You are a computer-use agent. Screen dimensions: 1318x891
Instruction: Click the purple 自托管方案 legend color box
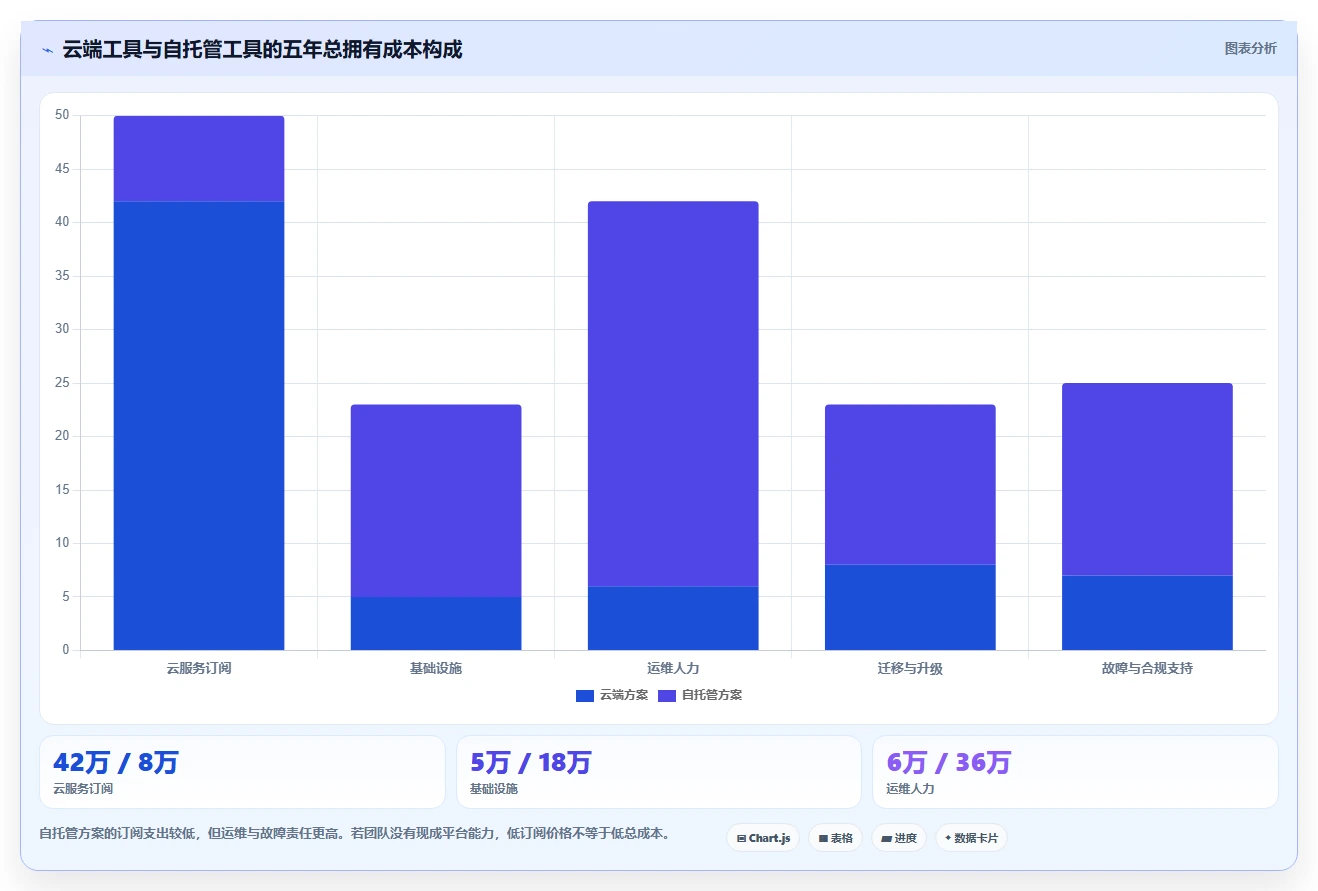667,695
